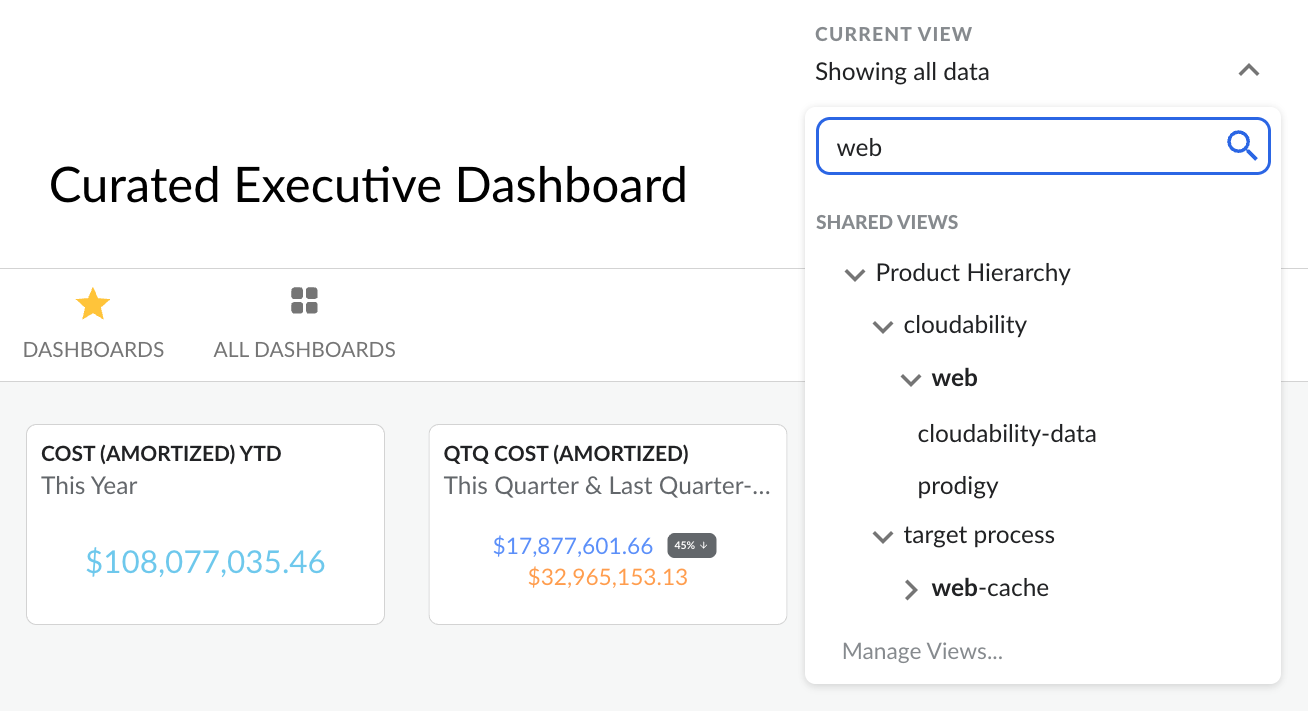The height and width of the screenshot is (711, 1308).
Task: Select the web-cache view
Action: pyautogui.click(x=989, y=588)
